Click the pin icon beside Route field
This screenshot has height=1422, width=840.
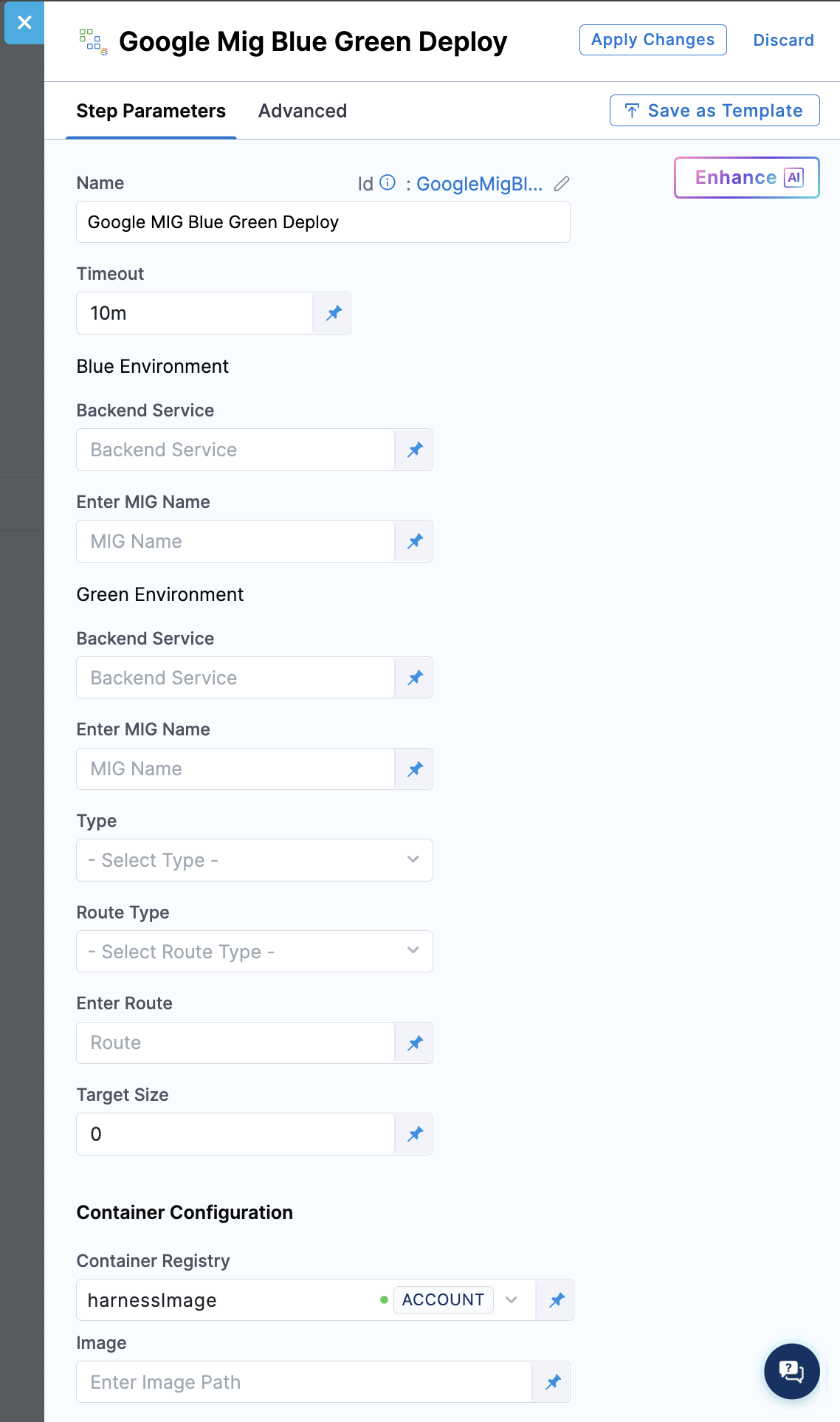[415, 1043]
